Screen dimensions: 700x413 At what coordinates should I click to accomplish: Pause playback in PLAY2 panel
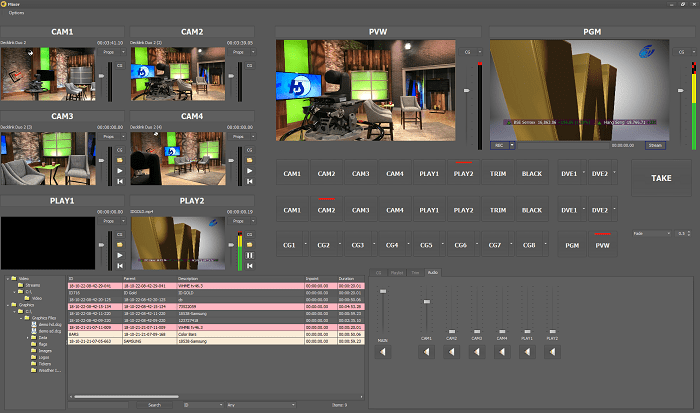[x=250, y=255]
